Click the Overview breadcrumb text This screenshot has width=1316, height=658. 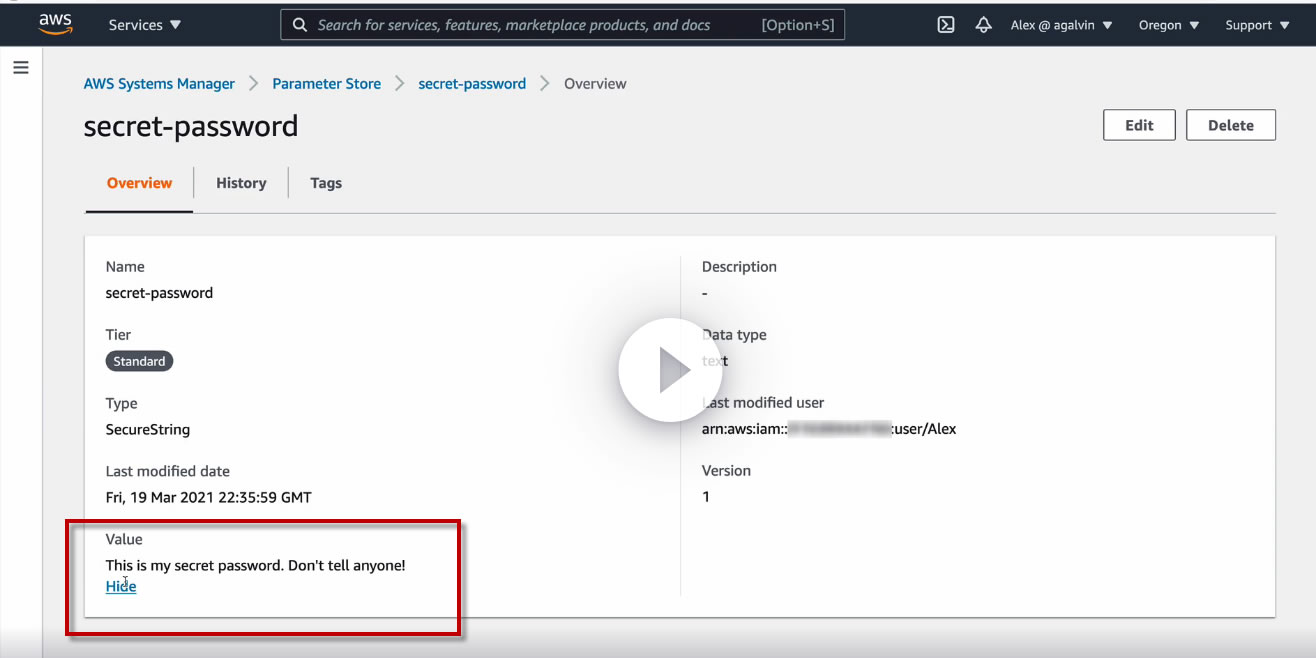click(595, 84)
